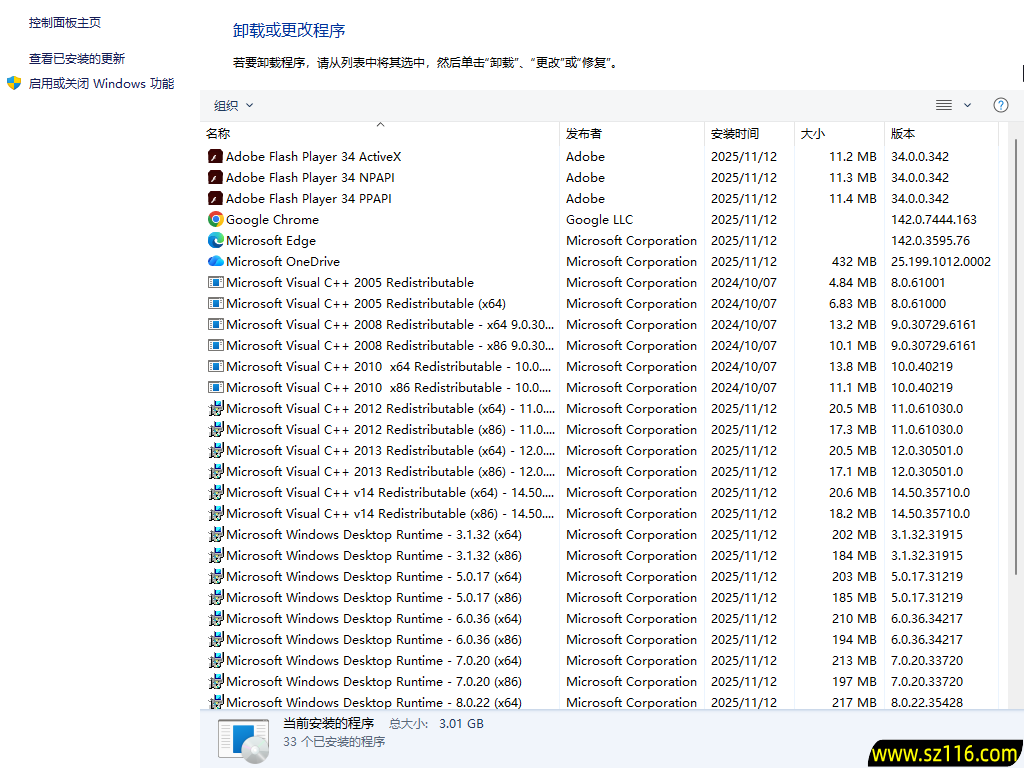Select Adobe Flash Player 34 PPAPI entry
This screenshot has width=1024, height=768.
click(x=308, y=199)
